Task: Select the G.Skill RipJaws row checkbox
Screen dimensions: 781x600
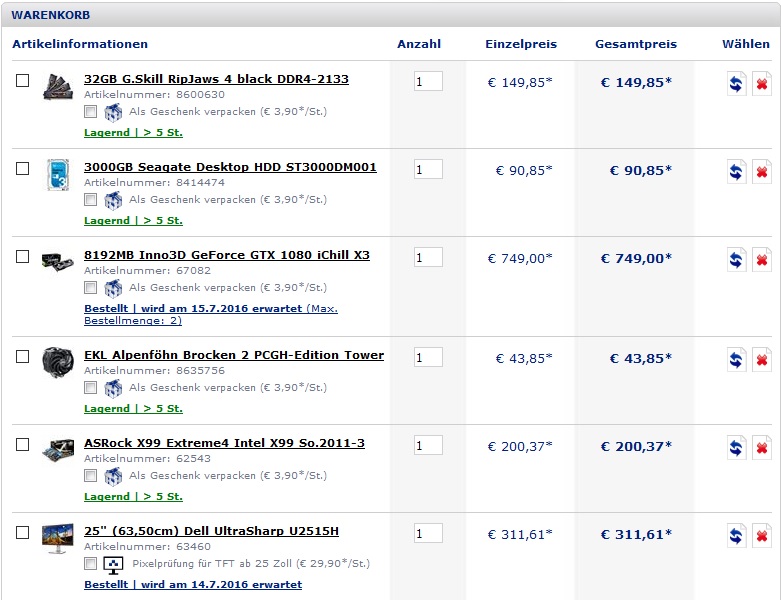Action: coord(23,81)
